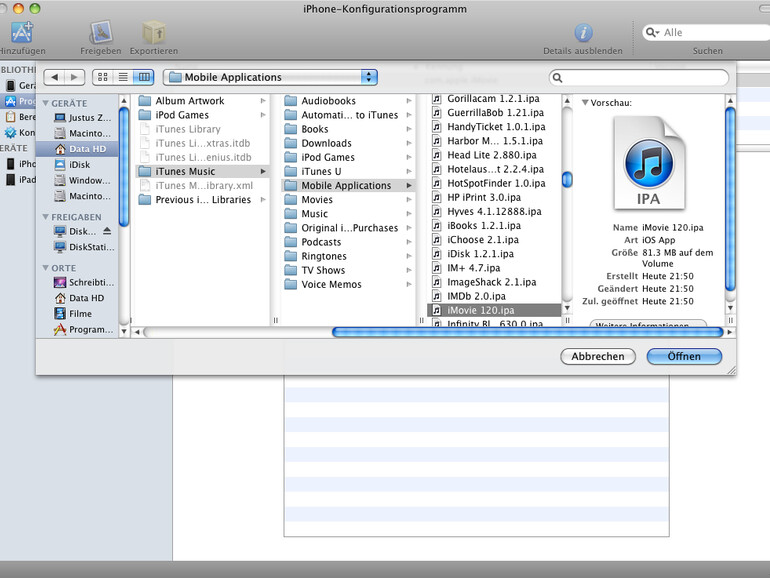Image resolution: width=770 pixels, height=578 pixels.
Task: Click the search field in file dialog
Action: 640,77
